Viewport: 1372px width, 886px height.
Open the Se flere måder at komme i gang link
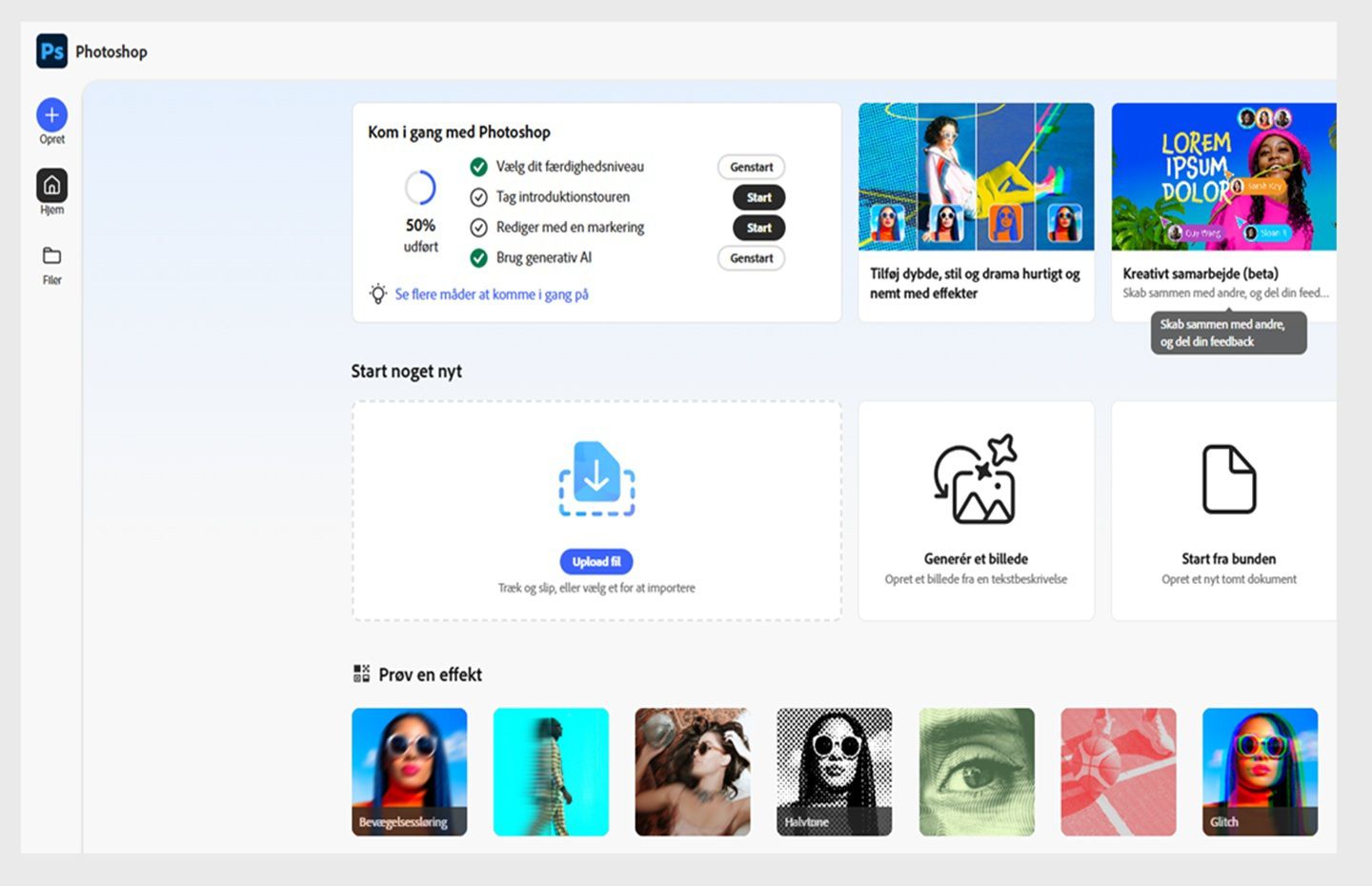click(x=493, y=293)
